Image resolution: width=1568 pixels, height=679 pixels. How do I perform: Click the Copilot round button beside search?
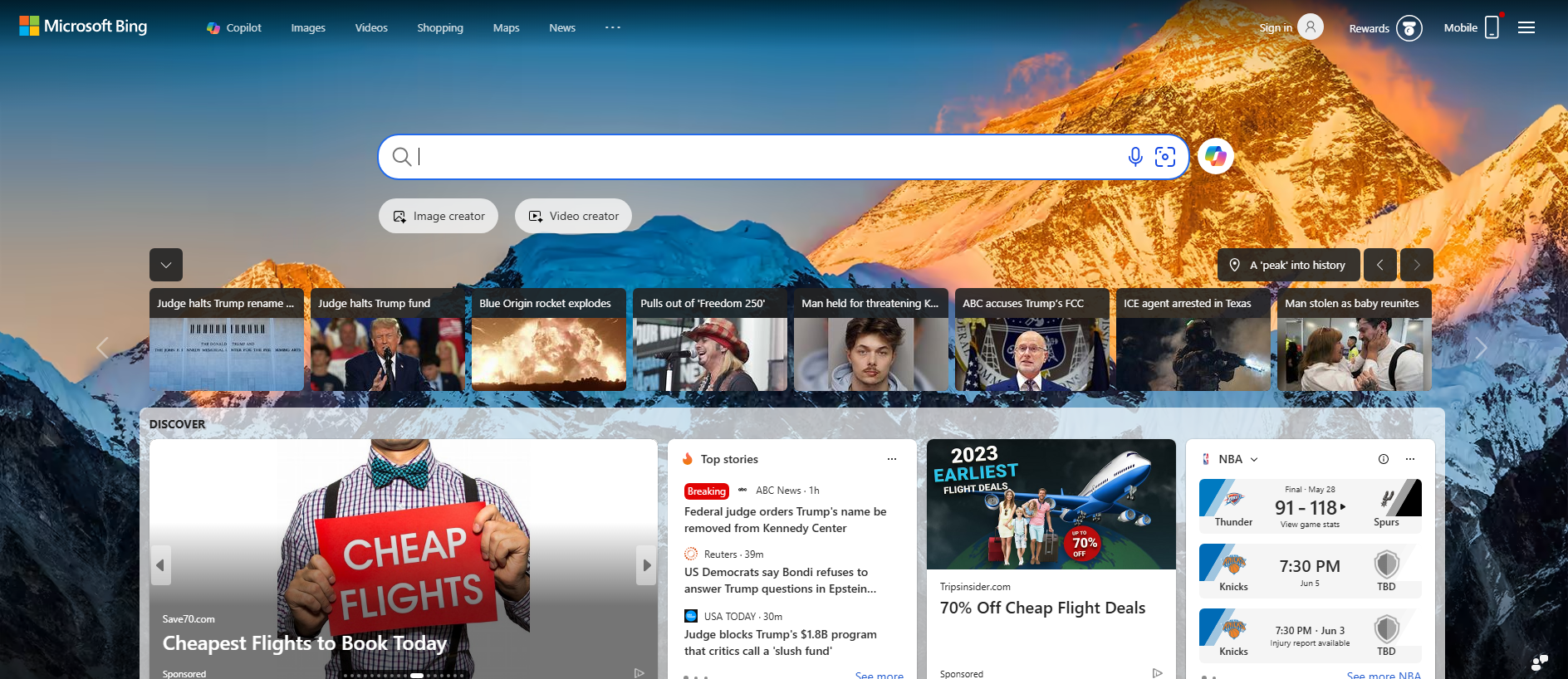click(1216, 156)
